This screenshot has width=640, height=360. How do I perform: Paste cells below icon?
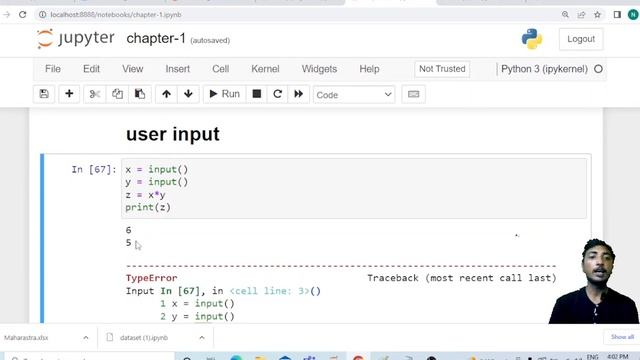pyautogui.click(x=140, y=94)
